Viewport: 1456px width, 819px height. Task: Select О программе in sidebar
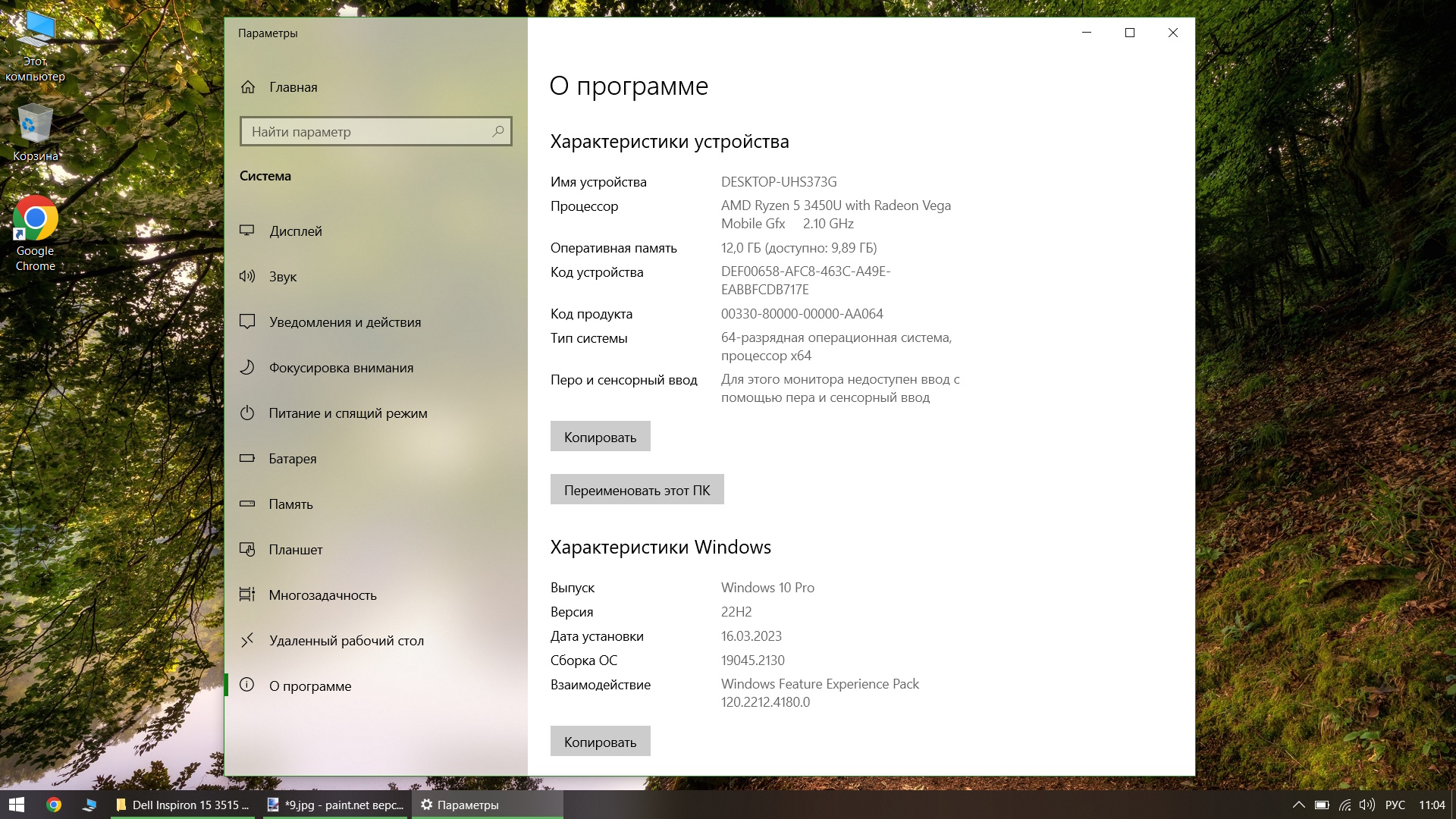[x=309, y=686]
